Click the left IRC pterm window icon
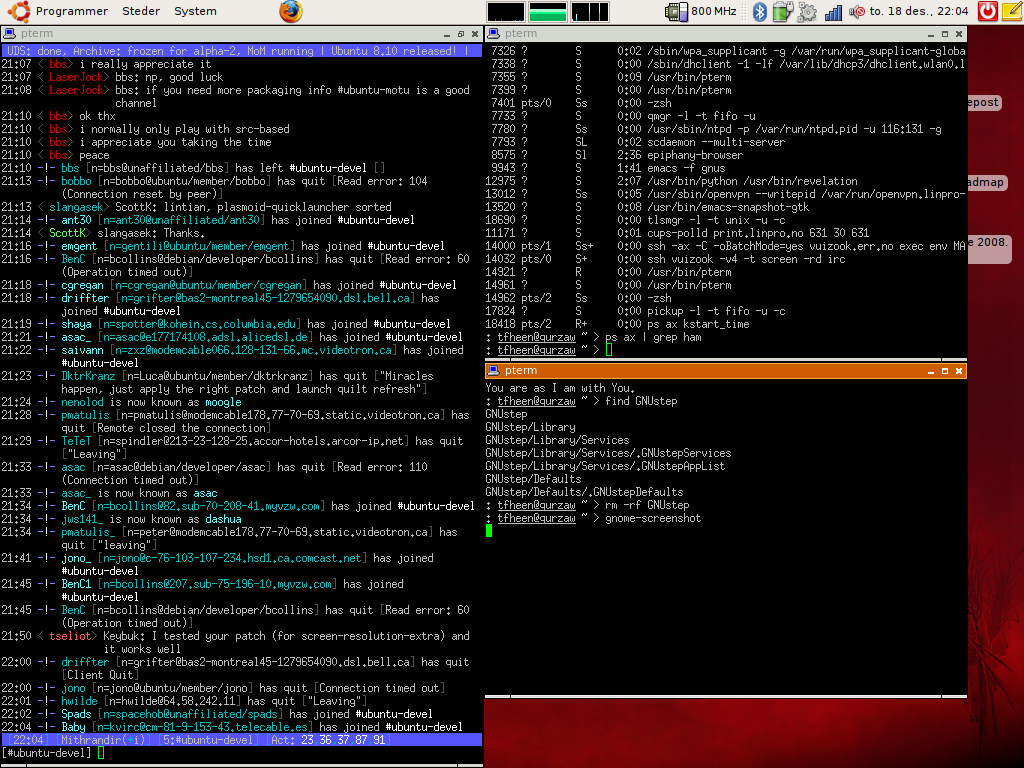The image size is (1024, 768). point(9,33)
